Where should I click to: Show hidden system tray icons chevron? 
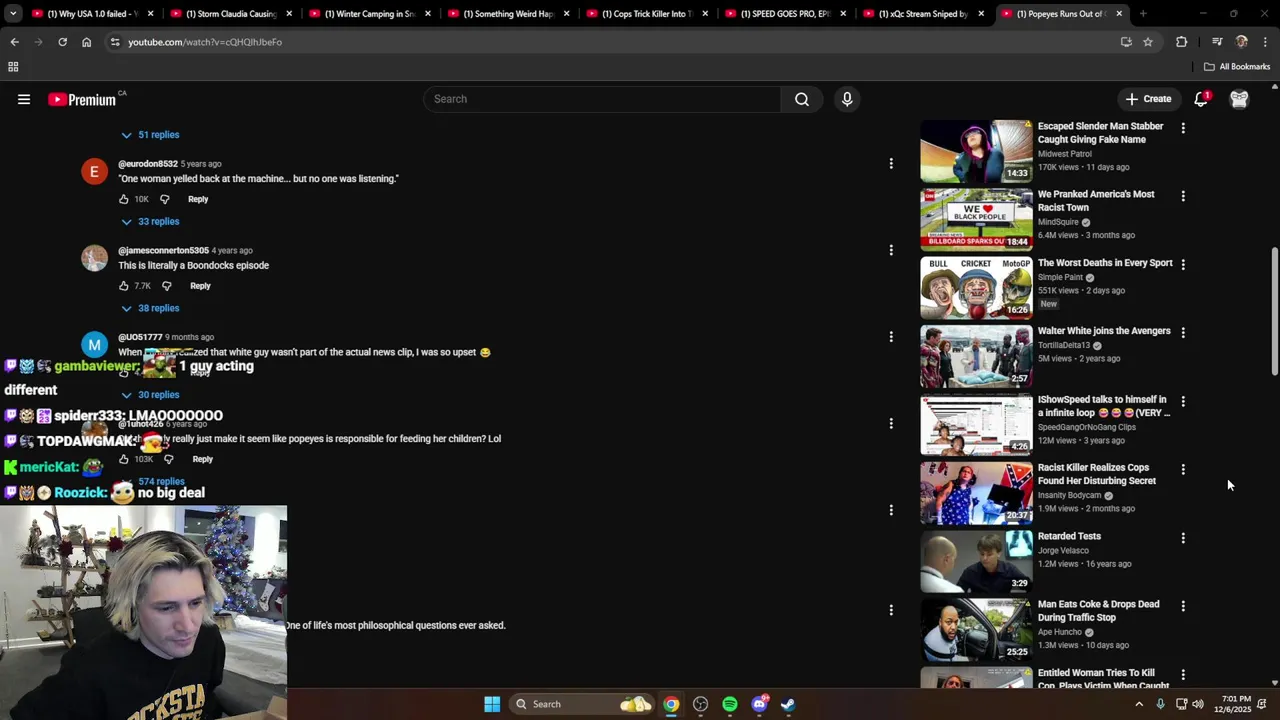click(x=1138, y=704)
